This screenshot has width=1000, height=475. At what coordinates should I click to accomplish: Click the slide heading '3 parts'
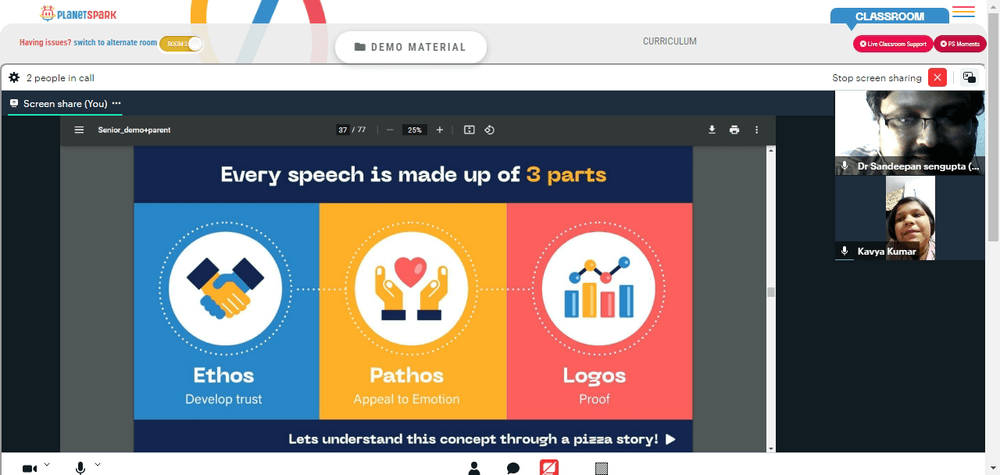(566, 175)
